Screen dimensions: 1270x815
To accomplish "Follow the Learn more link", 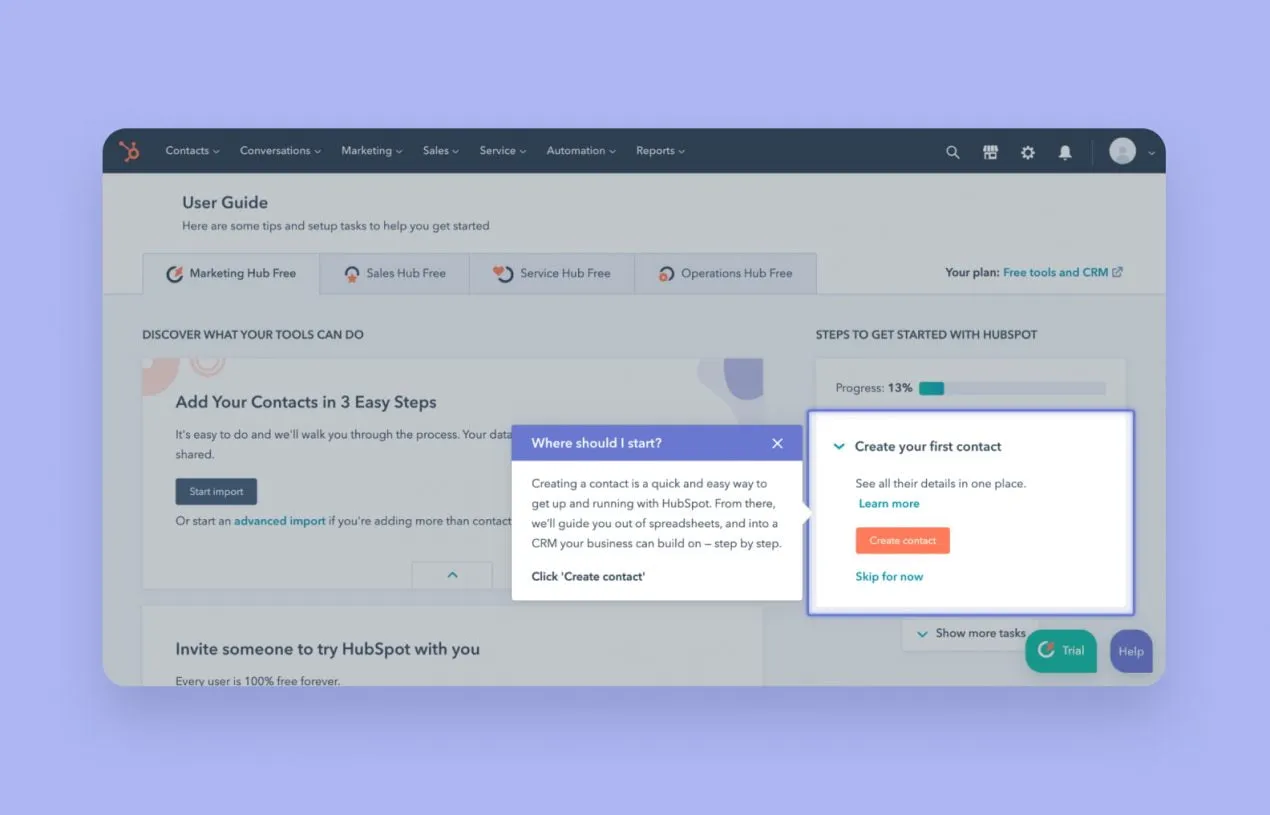I will (x=889, y=503).
